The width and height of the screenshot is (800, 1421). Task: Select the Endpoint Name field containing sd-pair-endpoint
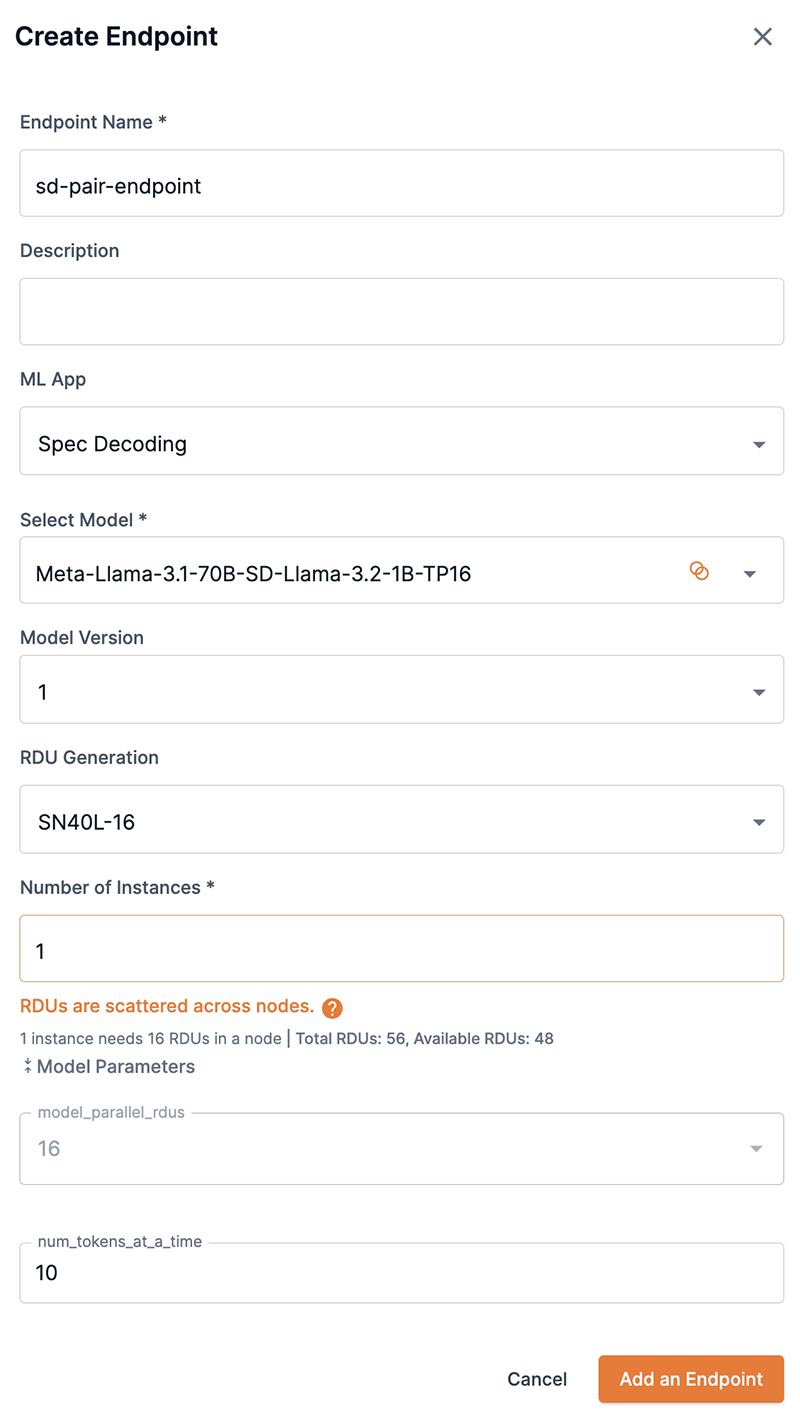pos(400,183)
